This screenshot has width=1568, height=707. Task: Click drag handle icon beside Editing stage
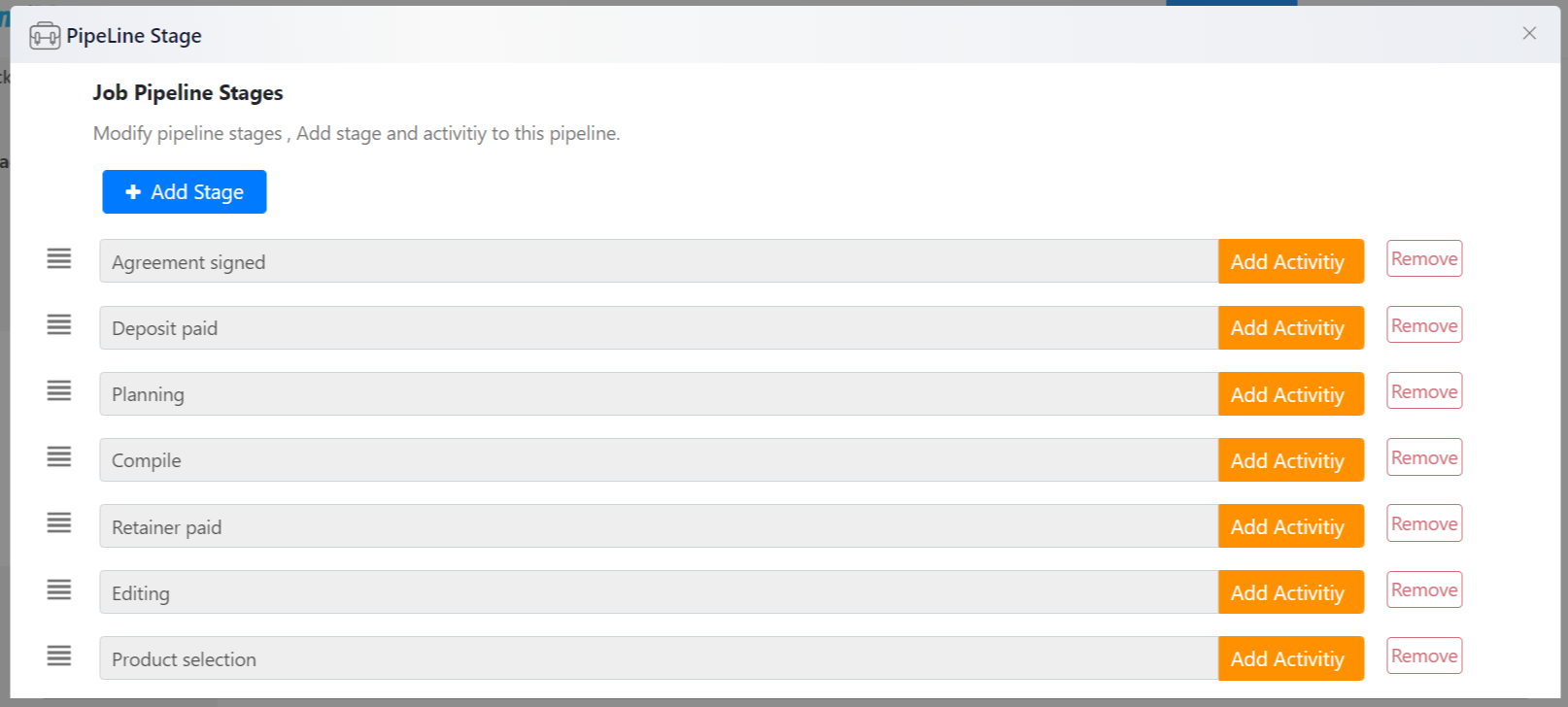coord(59,589)
